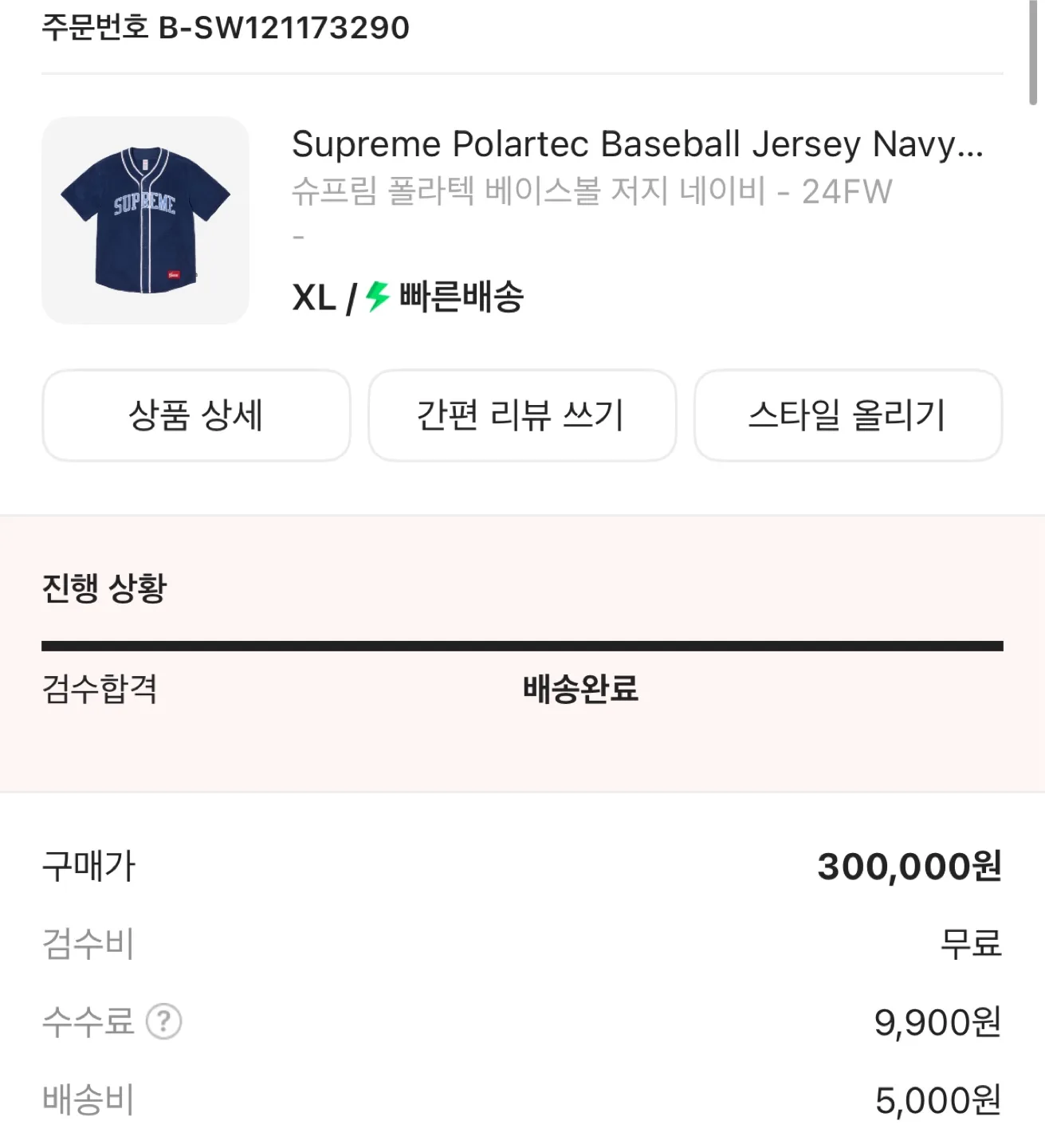Tap the Korean product name subtitle
The width and height of the screenshot is (1045, 1148).
click(x=591, y=191)
